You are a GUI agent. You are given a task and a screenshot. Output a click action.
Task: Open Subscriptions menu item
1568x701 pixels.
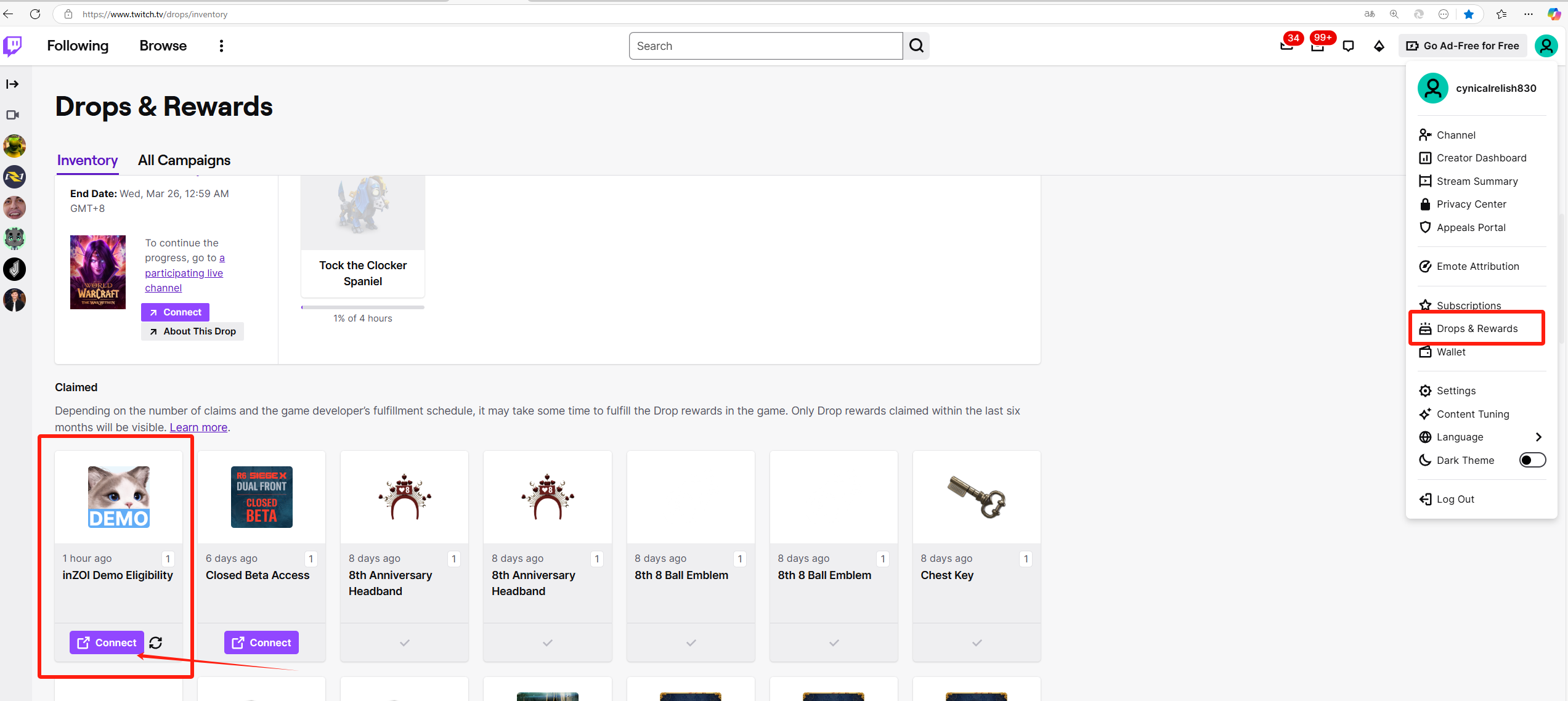tap(1481, 306)
